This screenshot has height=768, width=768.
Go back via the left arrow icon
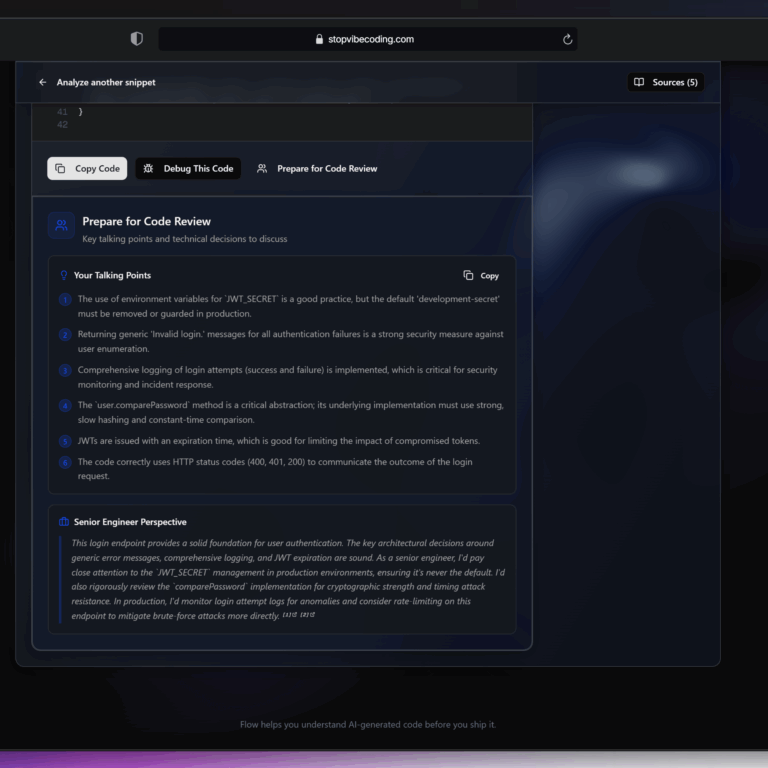[x=43, y=82]
